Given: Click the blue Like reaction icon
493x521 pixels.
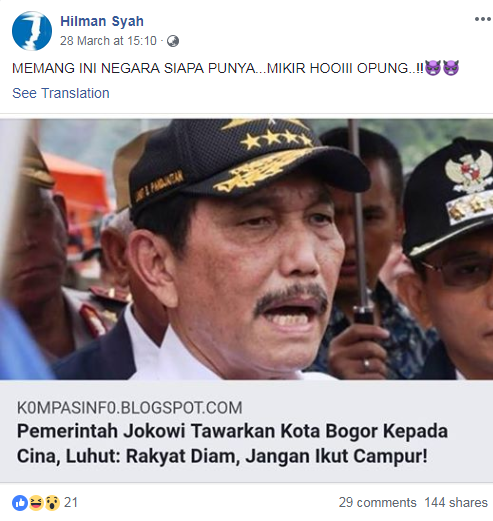Looking at the screenshot, I should point(20,503).
